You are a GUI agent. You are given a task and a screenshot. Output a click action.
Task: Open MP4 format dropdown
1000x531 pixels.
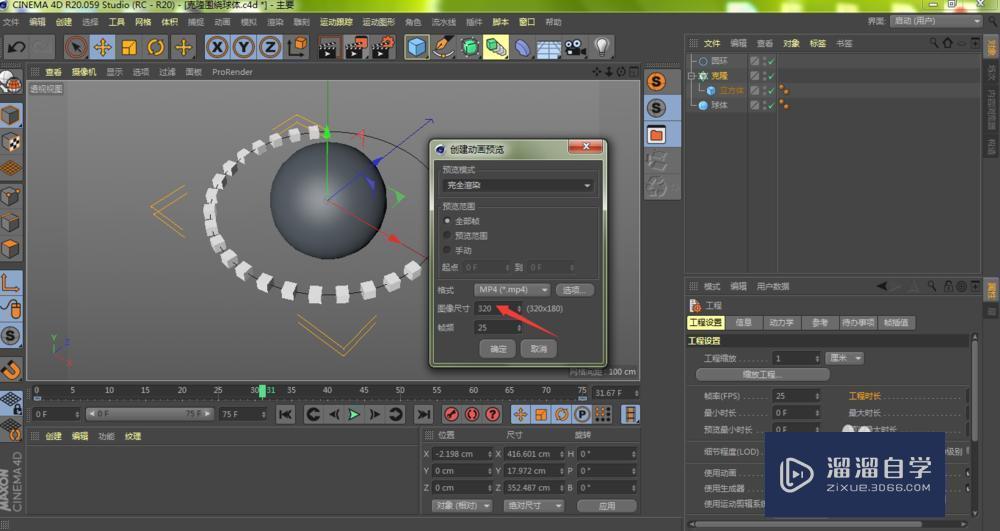pos(512,290)
